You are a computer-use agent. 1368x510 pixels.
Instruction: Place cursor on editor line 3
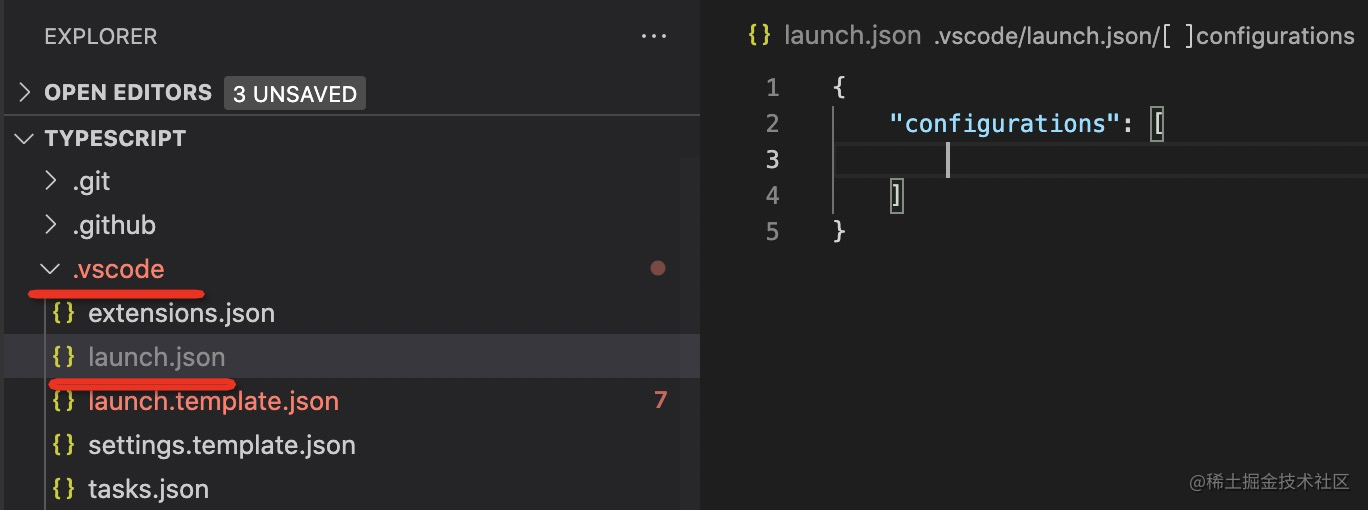[x=1000, y=160]
